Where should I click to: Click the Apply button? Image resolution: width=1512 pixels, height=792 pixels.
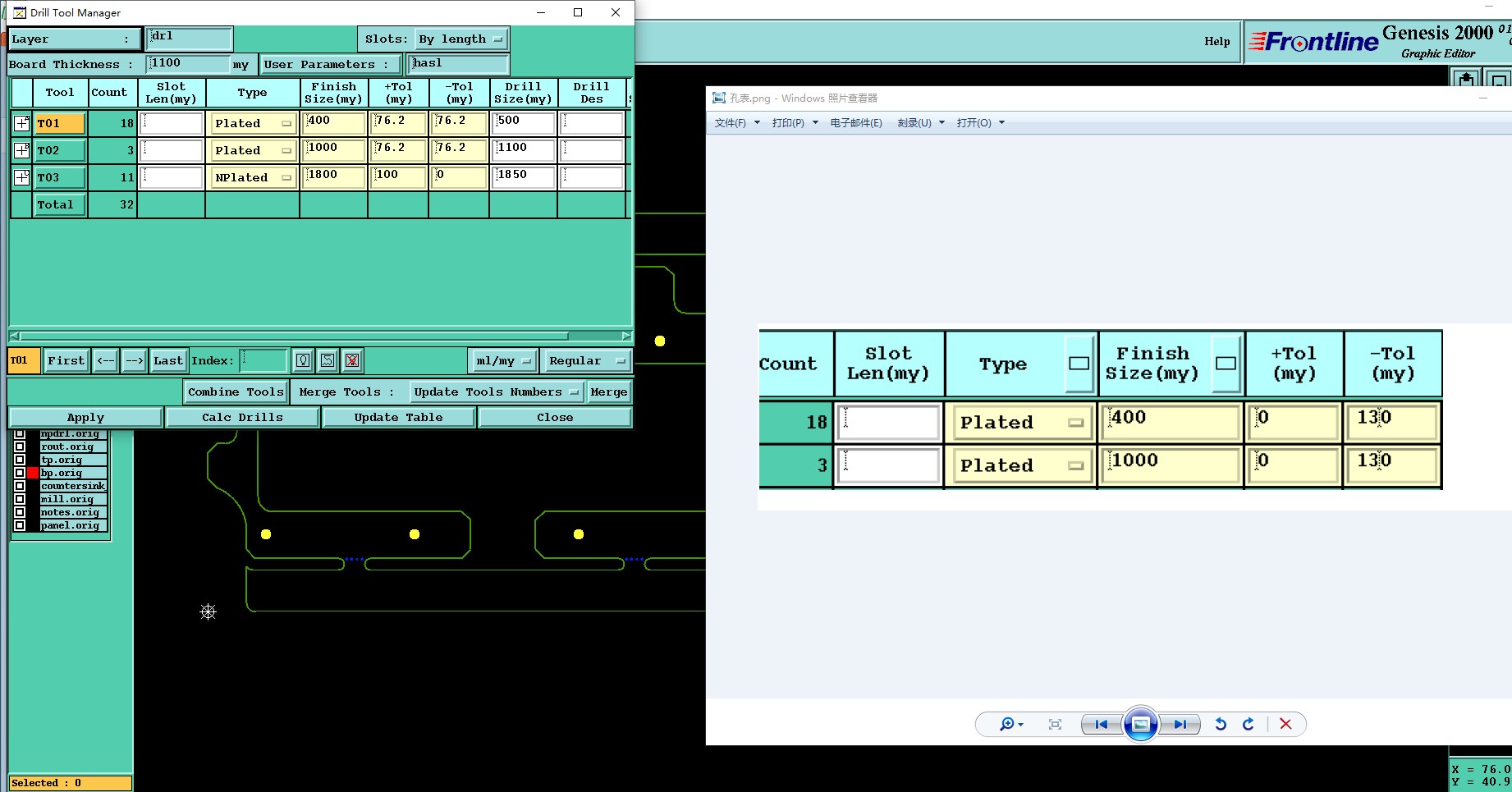coord(85,417)
